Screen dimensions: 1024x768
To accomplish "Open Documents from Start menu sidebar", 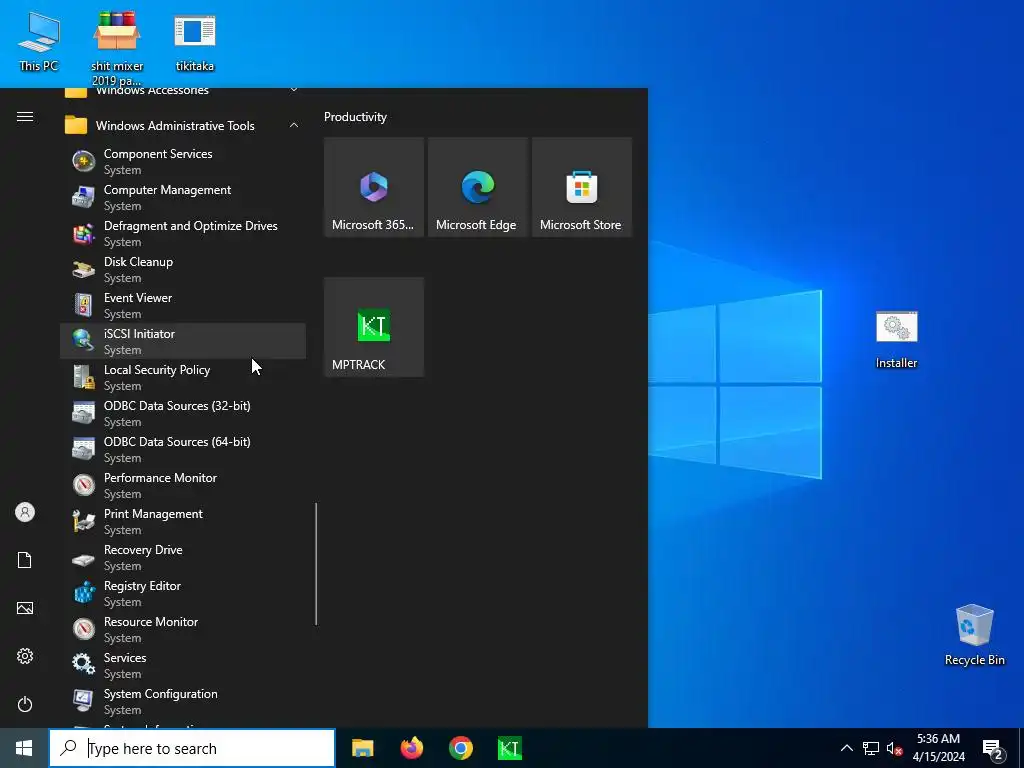I will point(25,560).
